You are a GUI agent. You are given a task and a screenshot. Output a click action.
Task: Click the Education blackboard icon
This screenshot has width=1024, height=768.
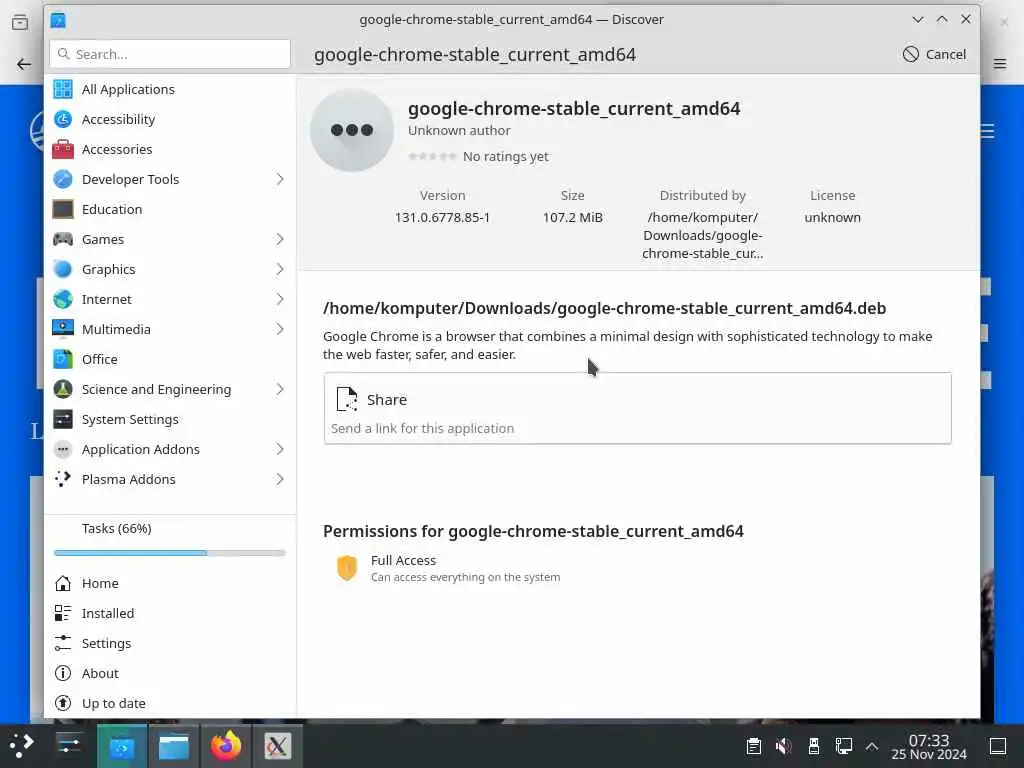[63, 209]
